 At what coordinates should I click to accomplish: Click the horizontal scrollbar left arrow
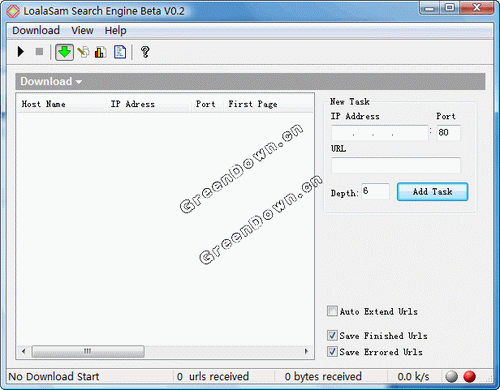click(x=23, y=351)
